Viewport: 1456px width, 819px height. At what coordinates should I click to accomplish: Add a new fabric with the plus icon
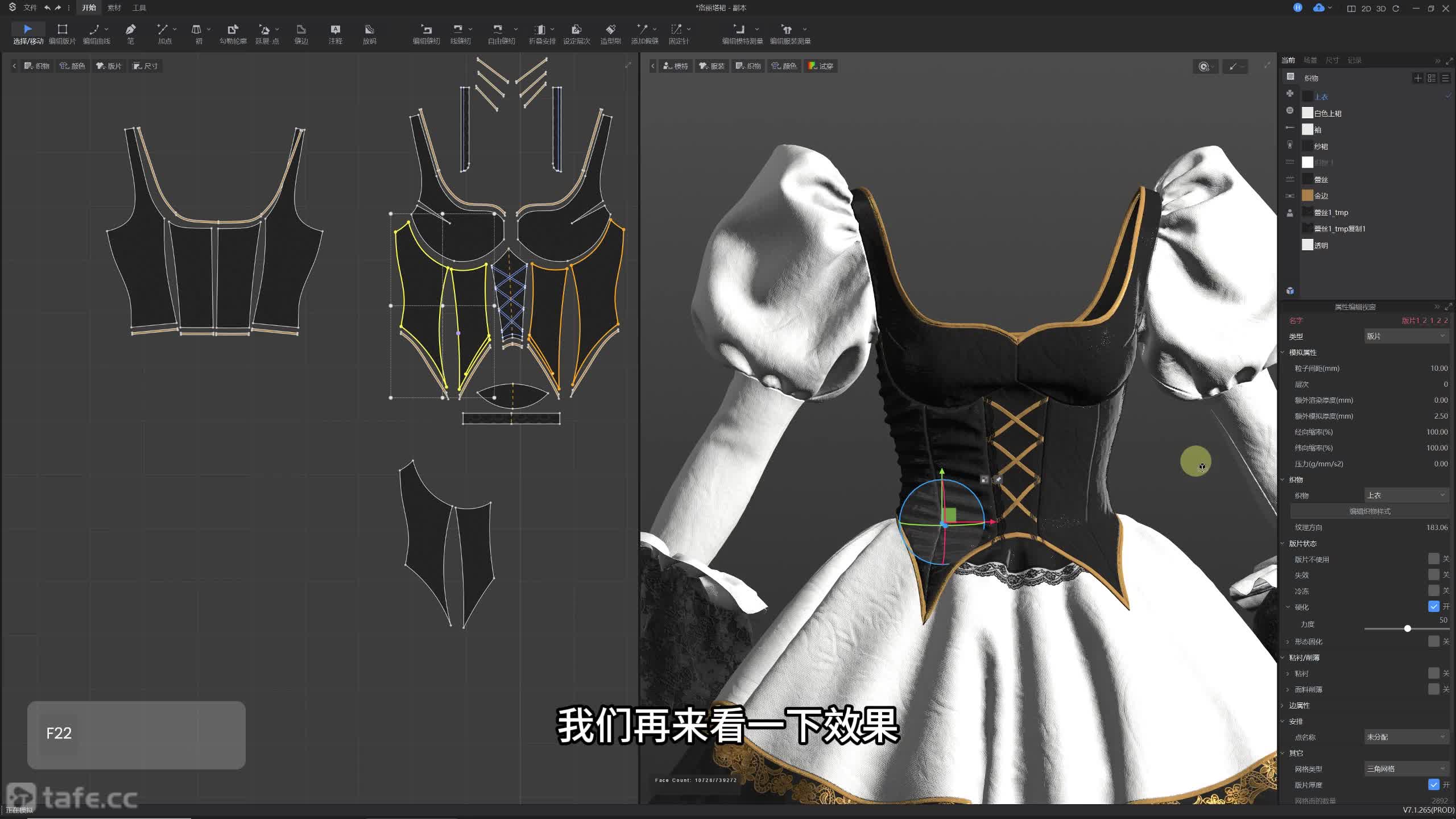click(1418, 78)
